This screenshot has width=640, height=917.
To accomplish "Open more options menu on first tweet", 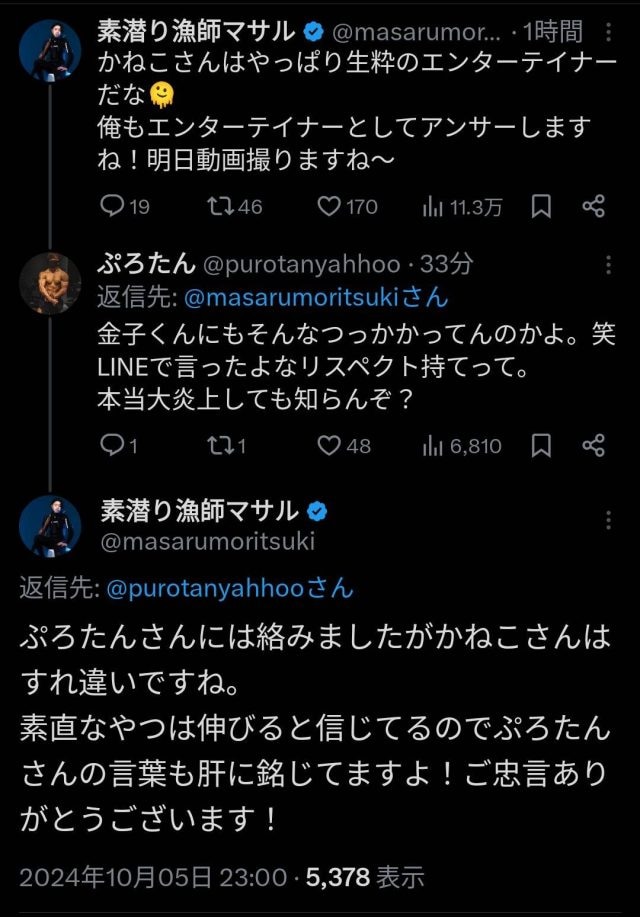I will coord(608,32).
